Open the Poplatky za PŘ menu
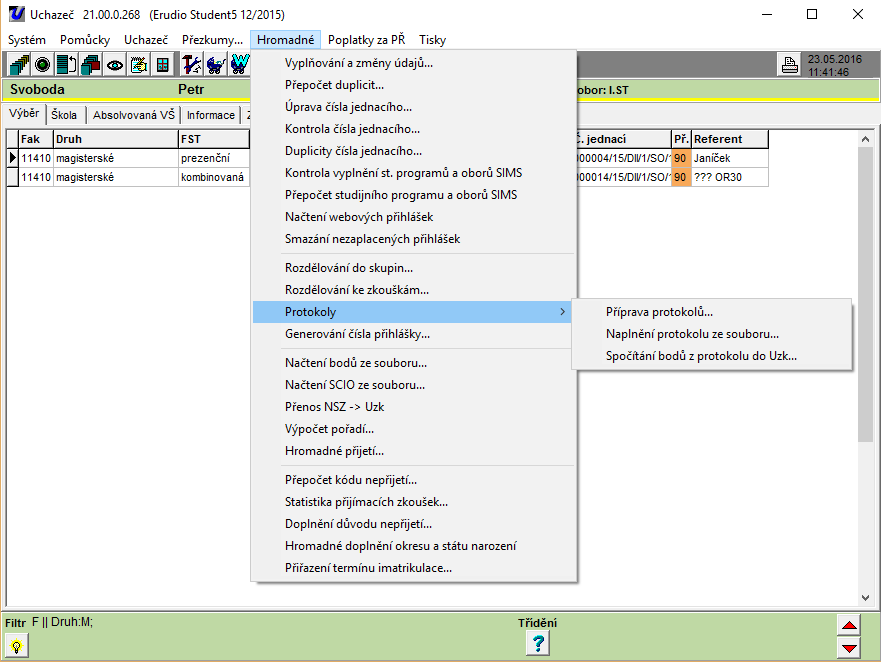 [366, 40]
